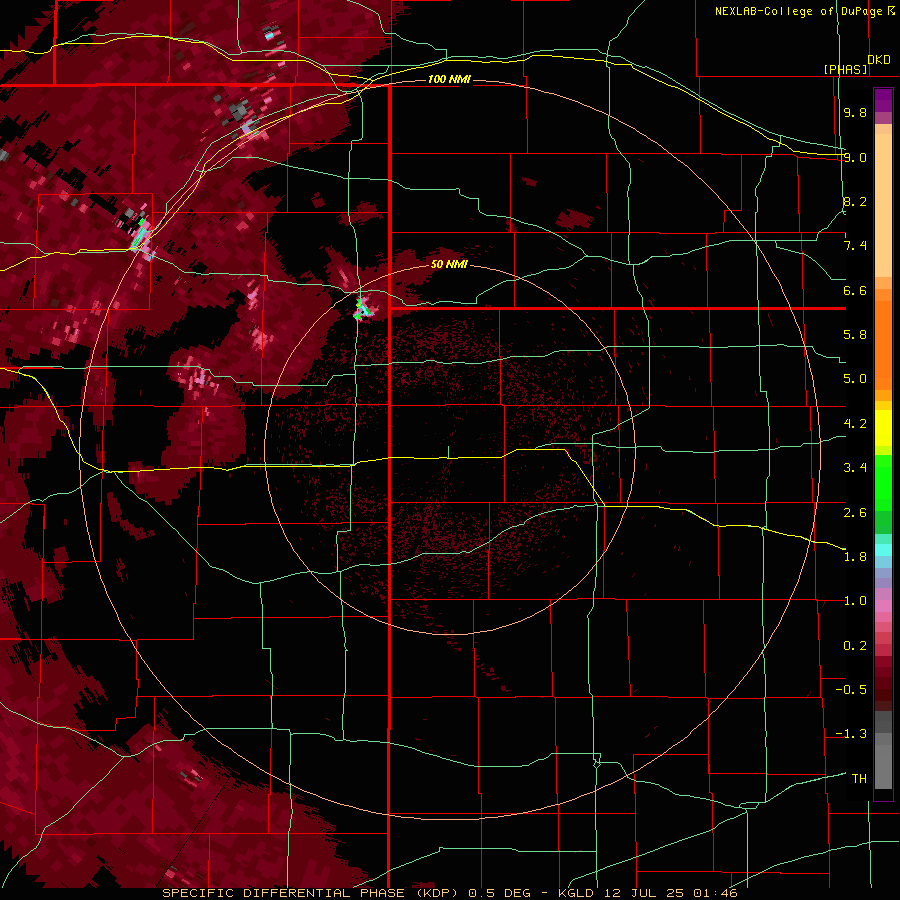
Task: Pick the bright green band of the color bar
Action: click(883, 482)
